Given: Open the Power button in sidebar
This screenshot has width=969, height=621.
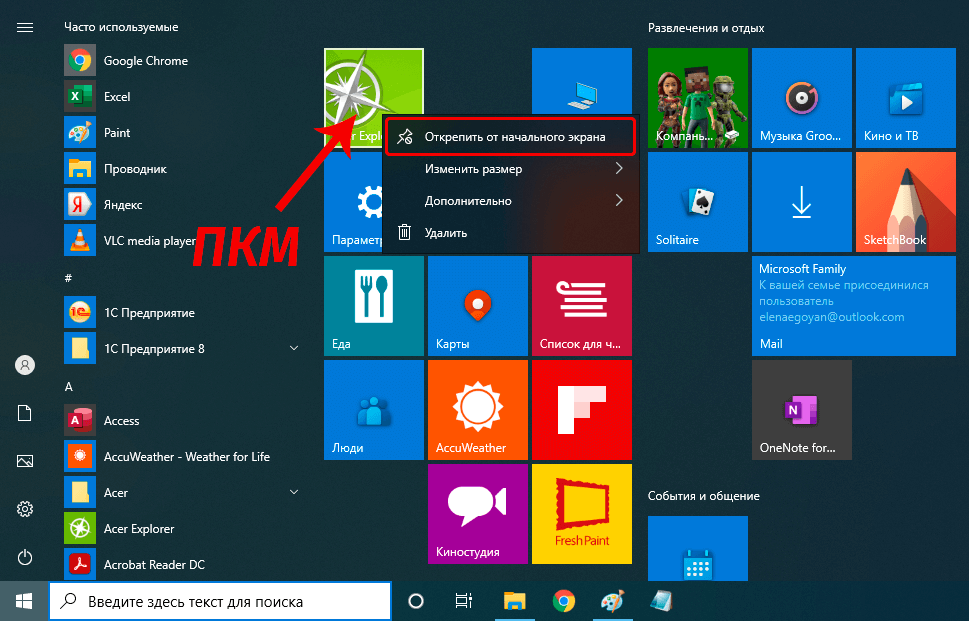Looking at the screenshot, I should coord(25,557).
